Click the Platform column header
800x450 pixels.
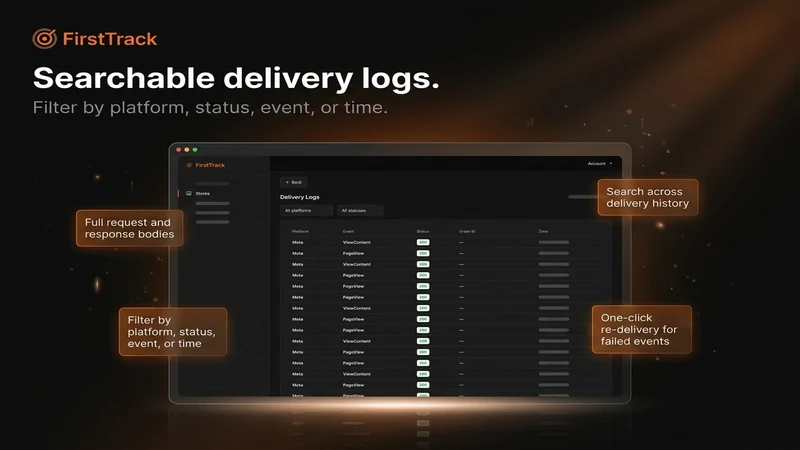(300, 231)
